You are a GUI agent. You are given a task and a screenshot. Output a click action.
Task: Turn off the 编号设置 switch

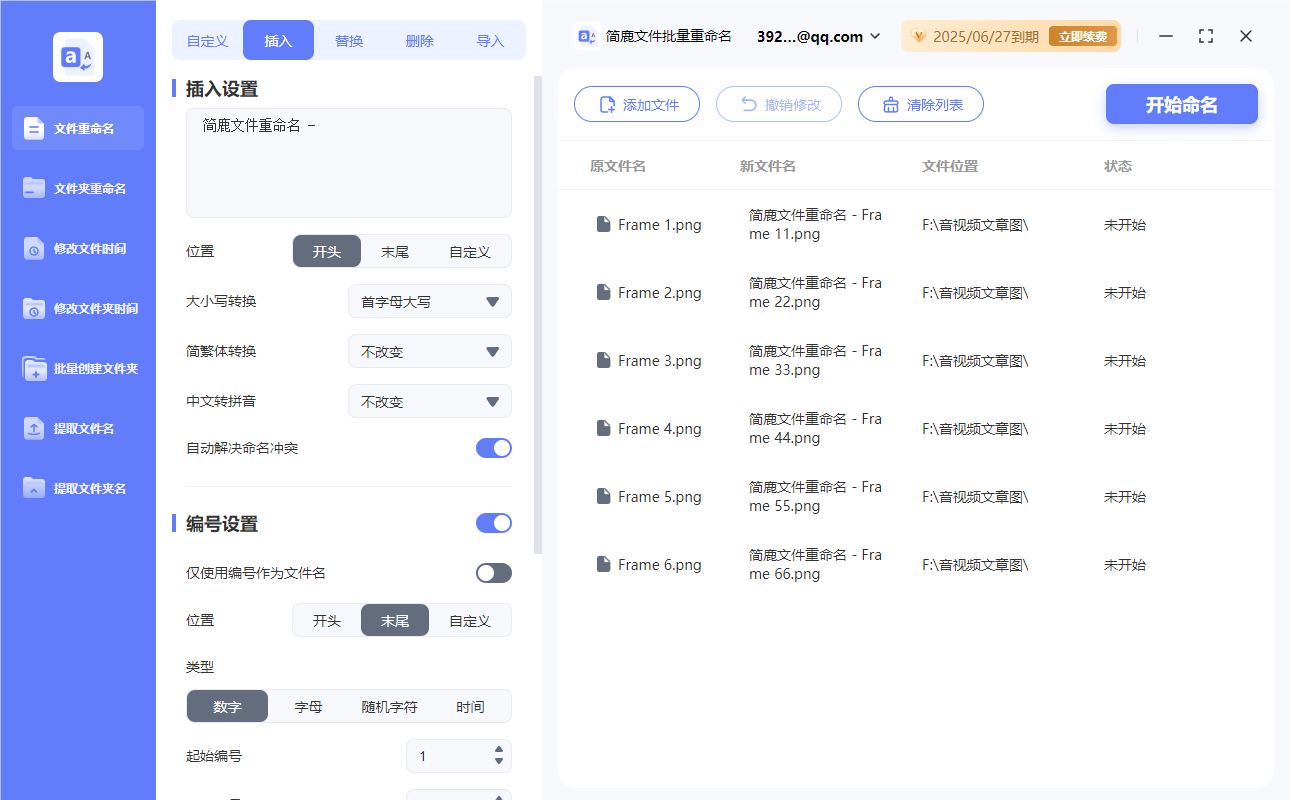pos(493,523)
